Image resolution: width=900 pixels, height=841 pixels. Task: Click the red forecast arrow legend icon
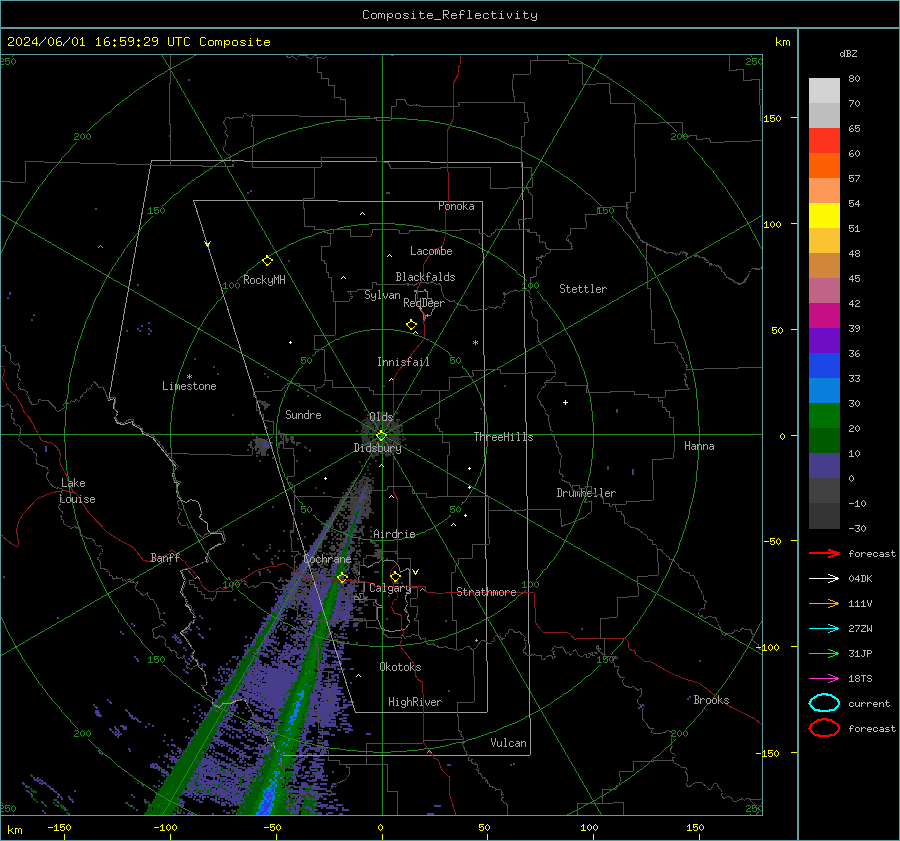click(x=824, y=553)
